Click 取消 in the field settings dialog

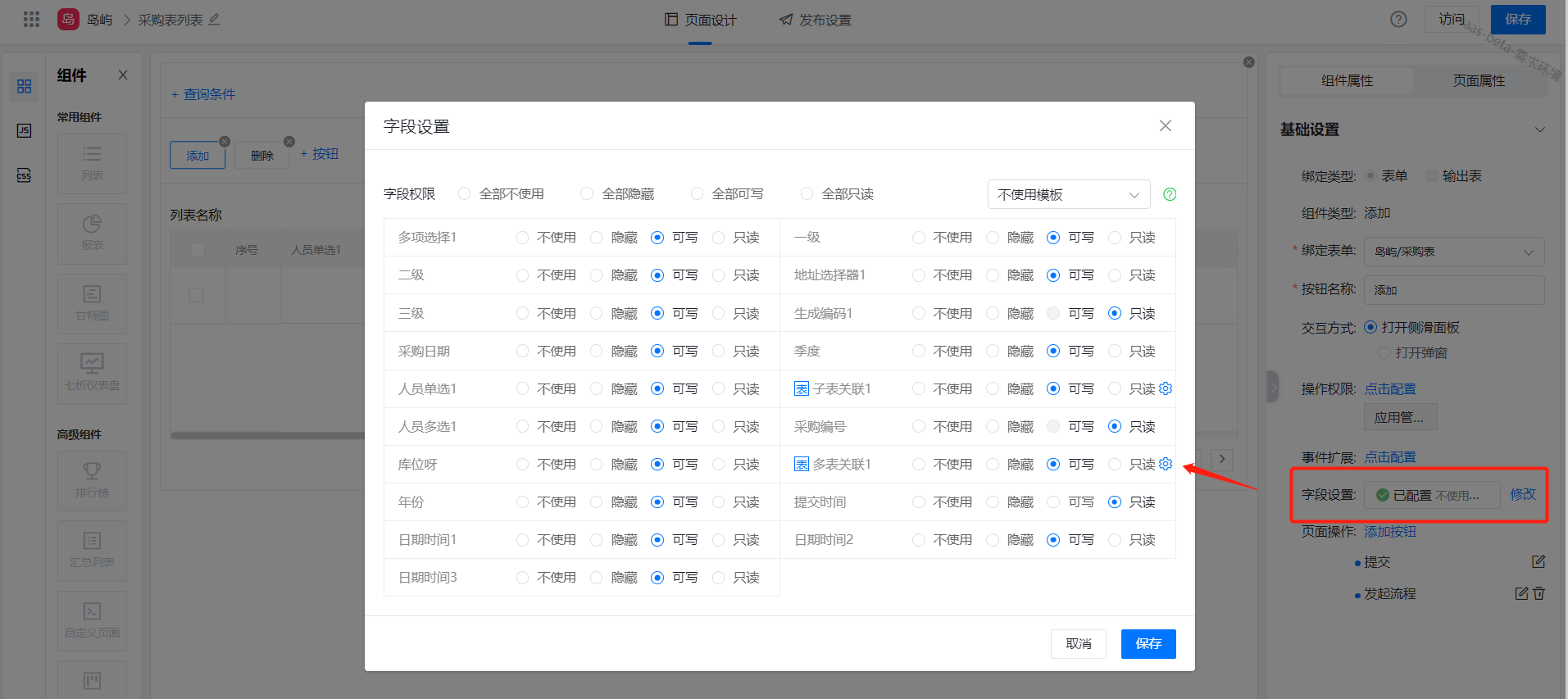click(1078, 643)
